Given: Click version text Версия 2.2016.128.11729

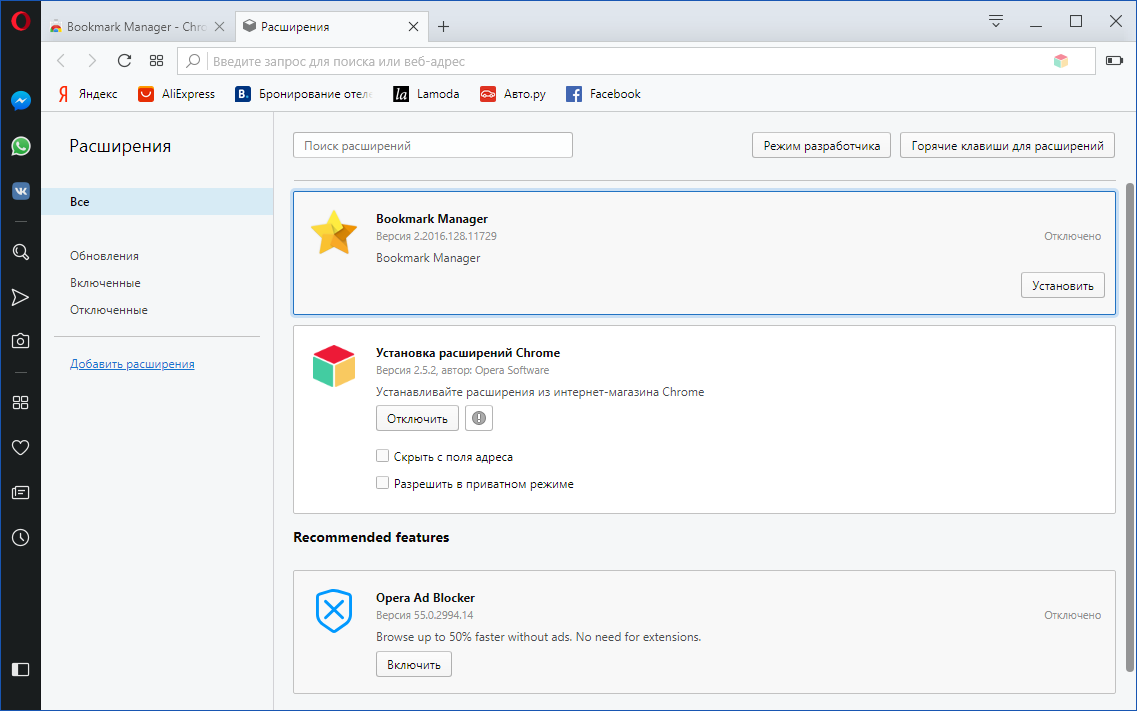Looking at the screenshot, I should click(x=436, y=236).
